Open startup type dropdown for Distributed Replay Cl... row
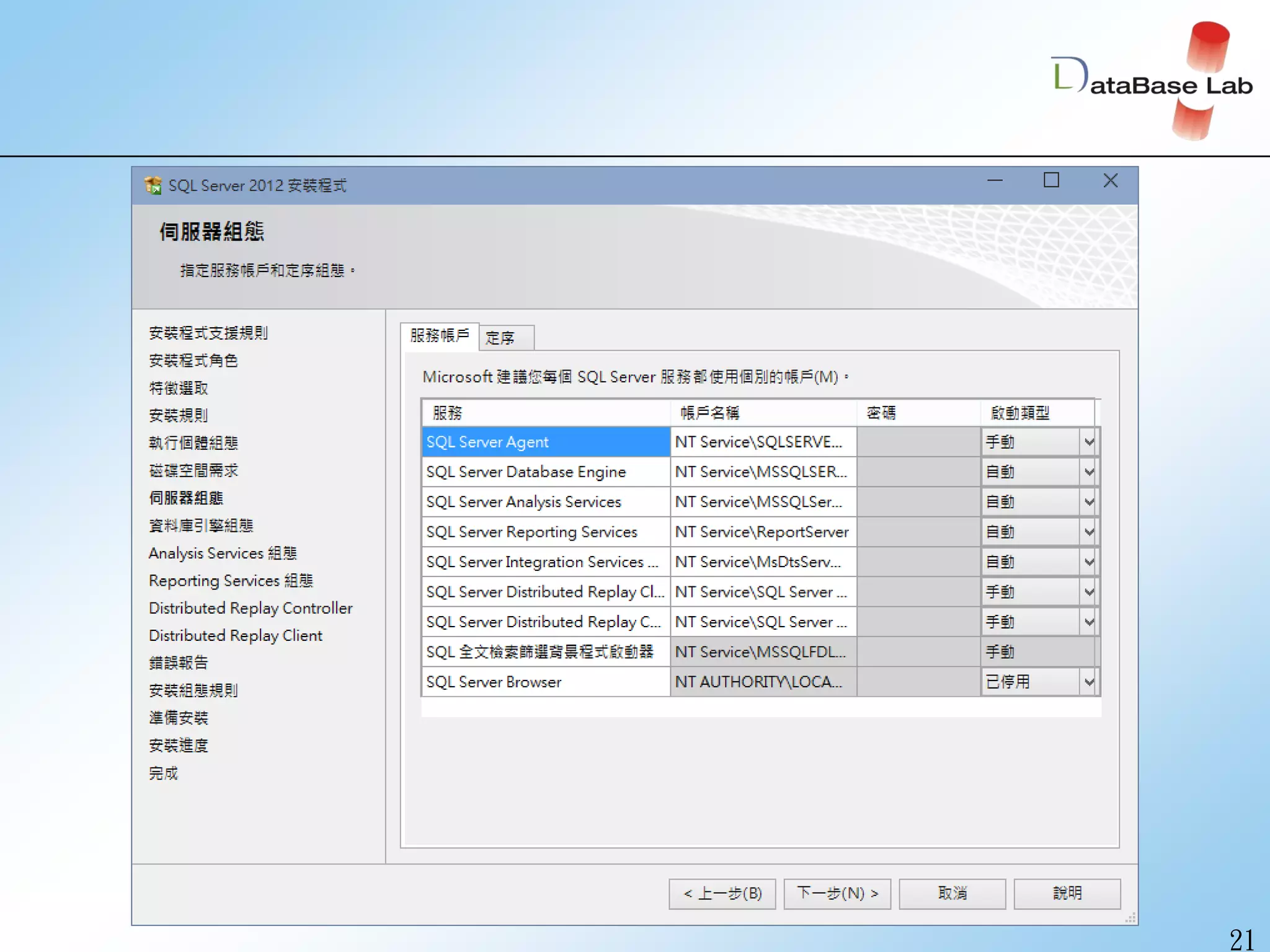Viewport: 1270px width, 952px height. click(1089, 592)
